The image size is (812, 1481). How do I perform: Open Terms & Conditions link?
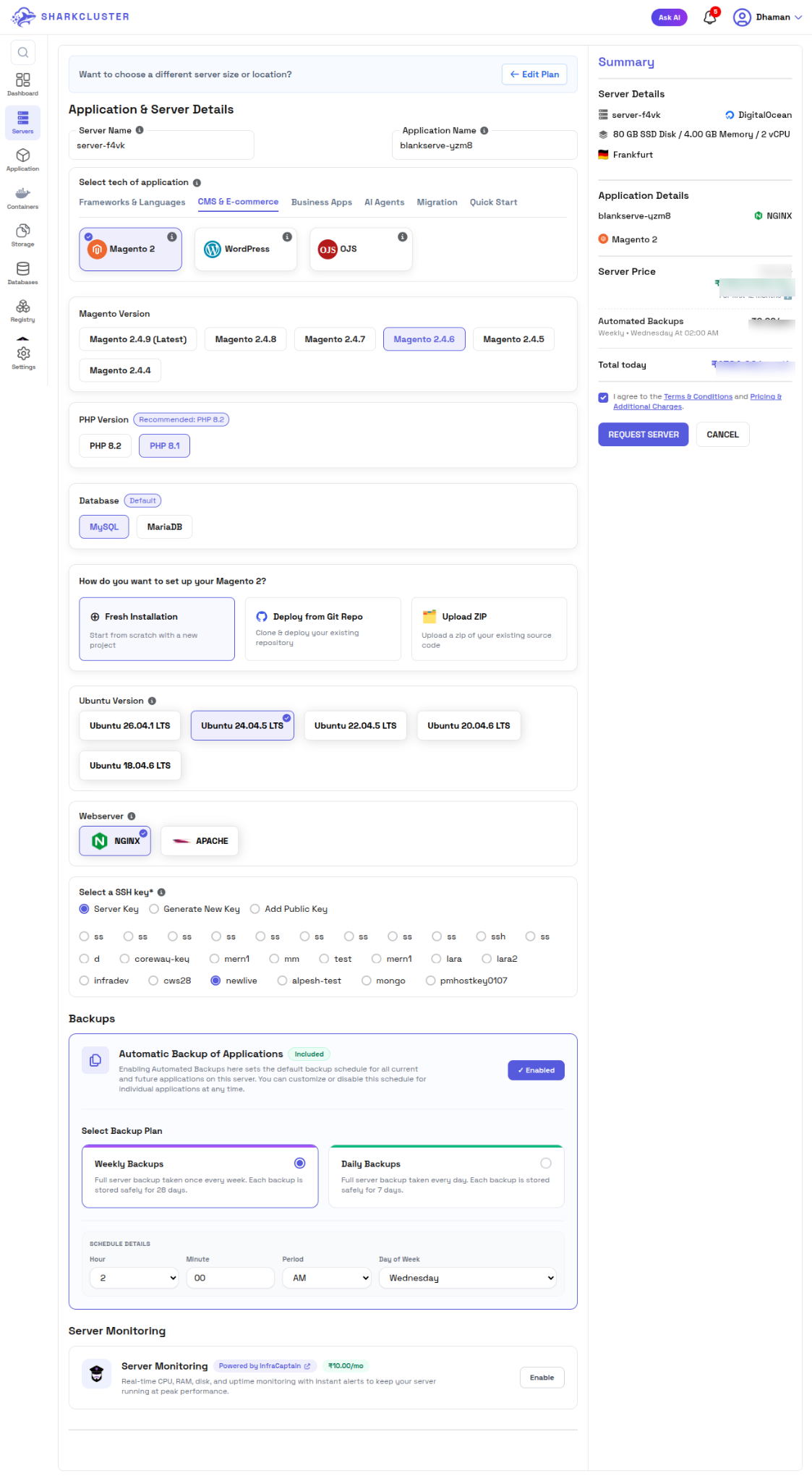click(x=698, y=397)
